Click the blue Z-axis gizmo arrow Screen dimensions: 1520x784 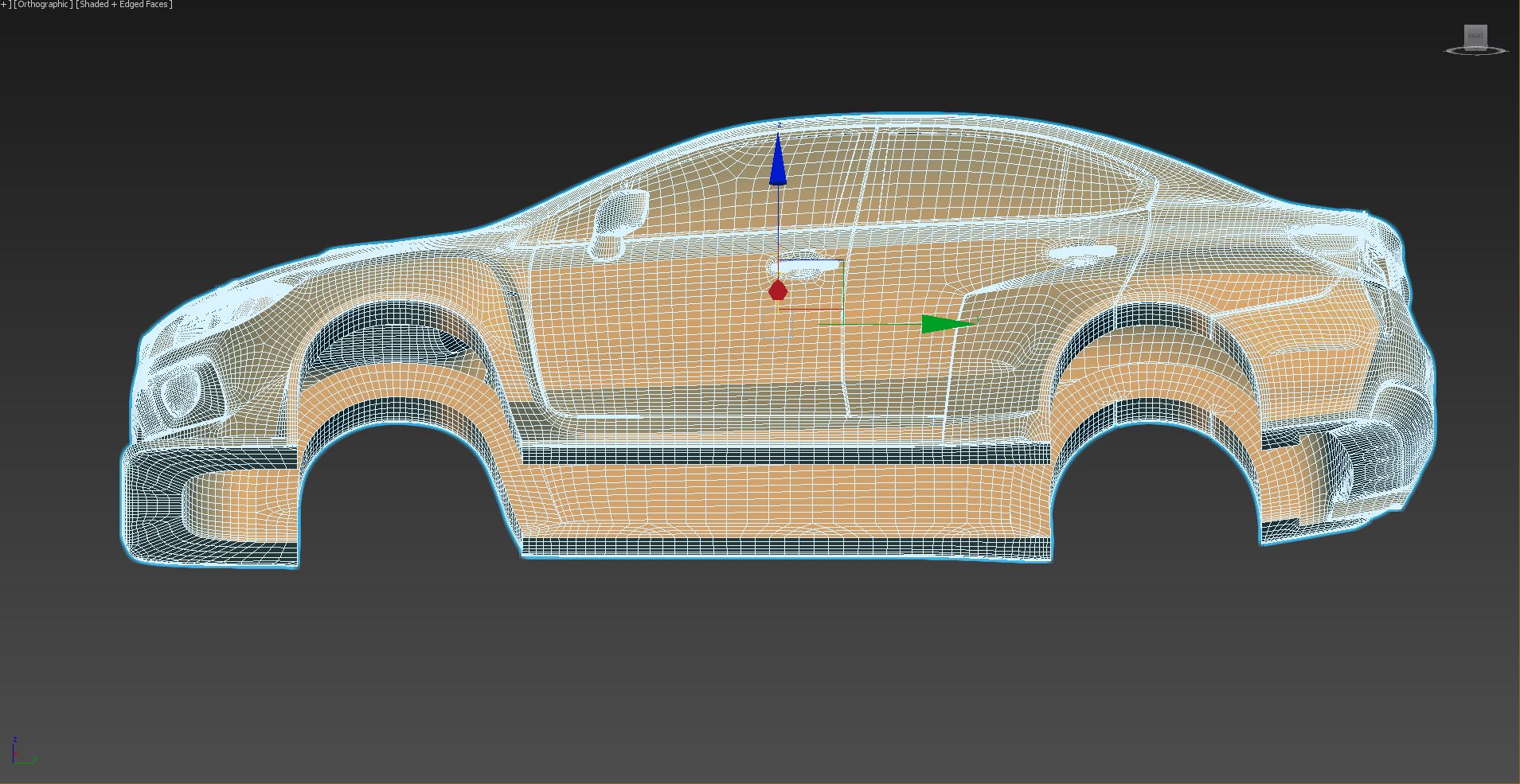click(x=778, y=159)
